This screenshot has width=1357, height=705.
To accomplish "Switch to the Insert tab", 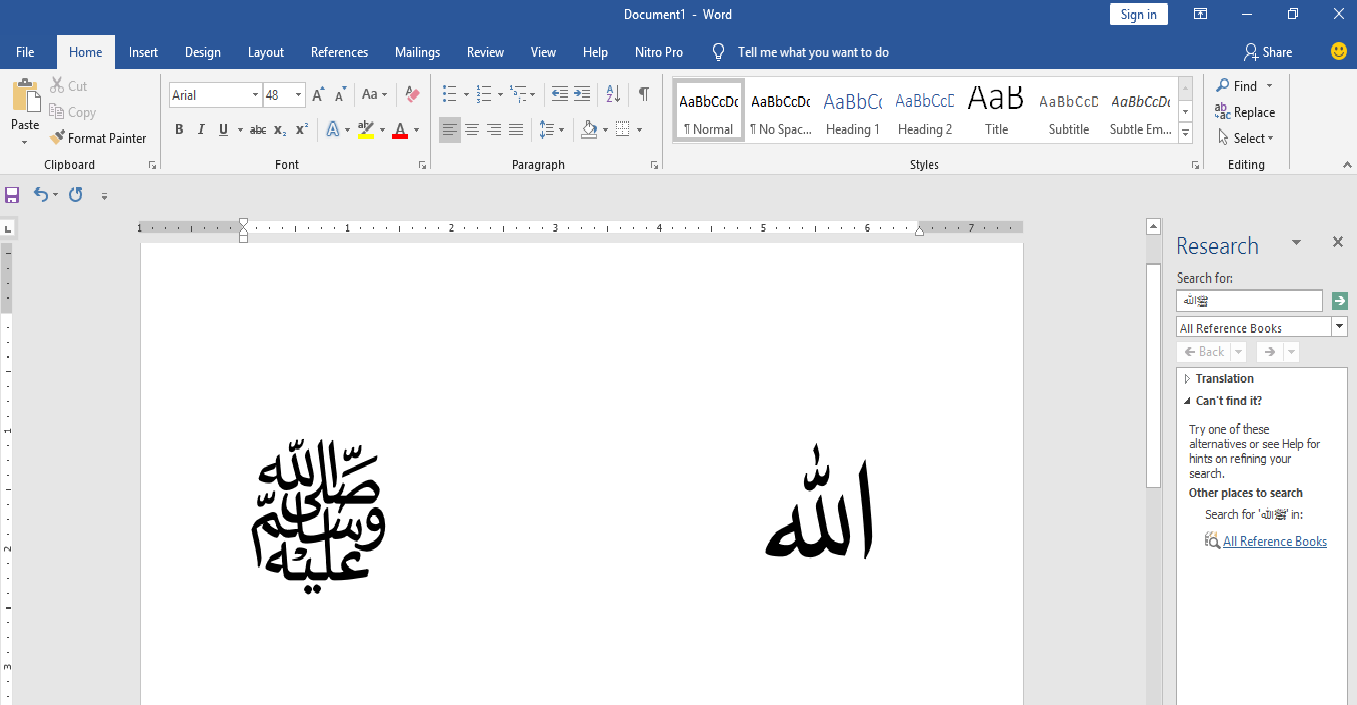I will pyautogui.click(x=143, y=52).
